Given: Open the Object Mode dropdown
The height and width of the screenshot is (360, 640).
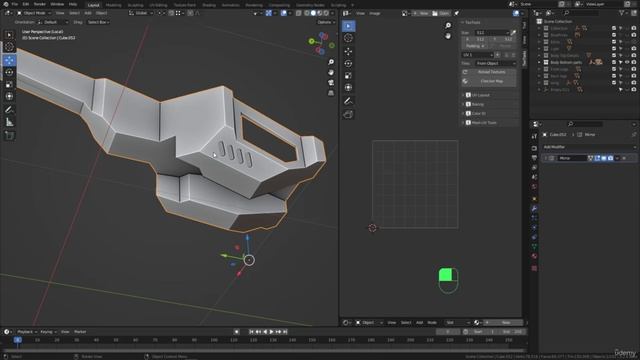Looking at the screenshot, I should point(34,13).
